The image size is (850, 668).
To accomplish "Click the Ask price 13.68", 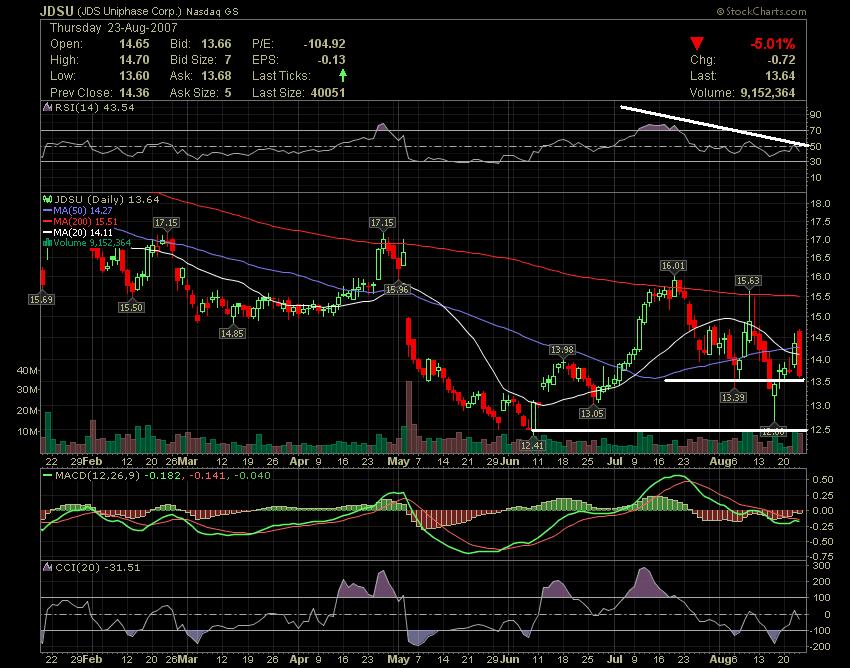I will click(x=216, y=76).
